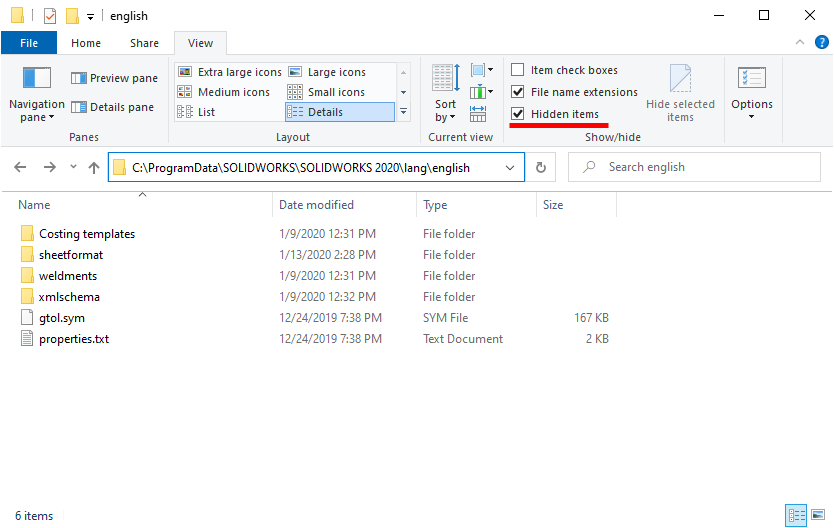The image size is (834, 528).
Task: Switch layout to Small icons
Action: click(327, 92)
